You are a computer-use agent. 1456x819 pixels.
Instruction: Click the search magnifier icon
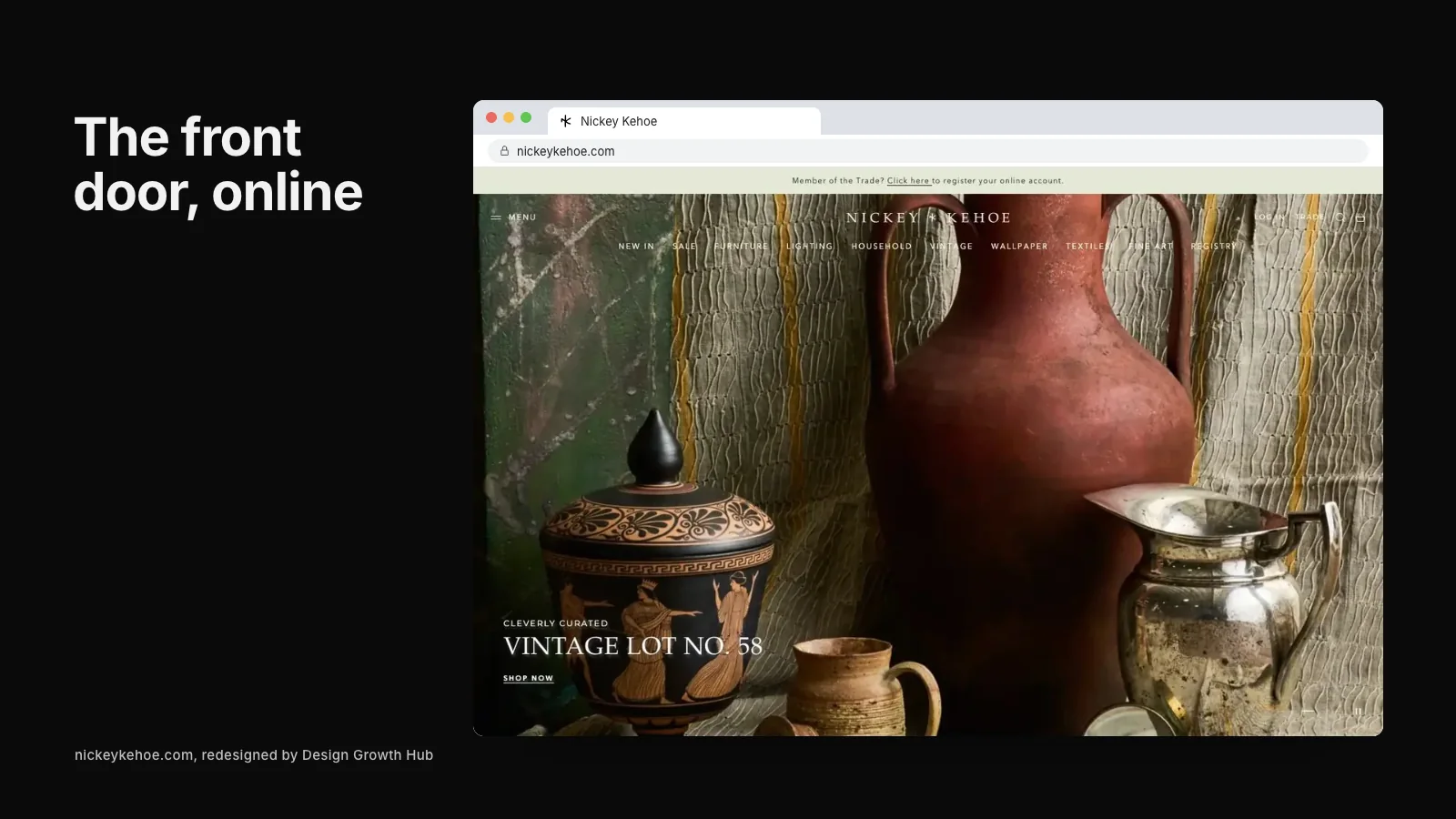coord(1340,217)
